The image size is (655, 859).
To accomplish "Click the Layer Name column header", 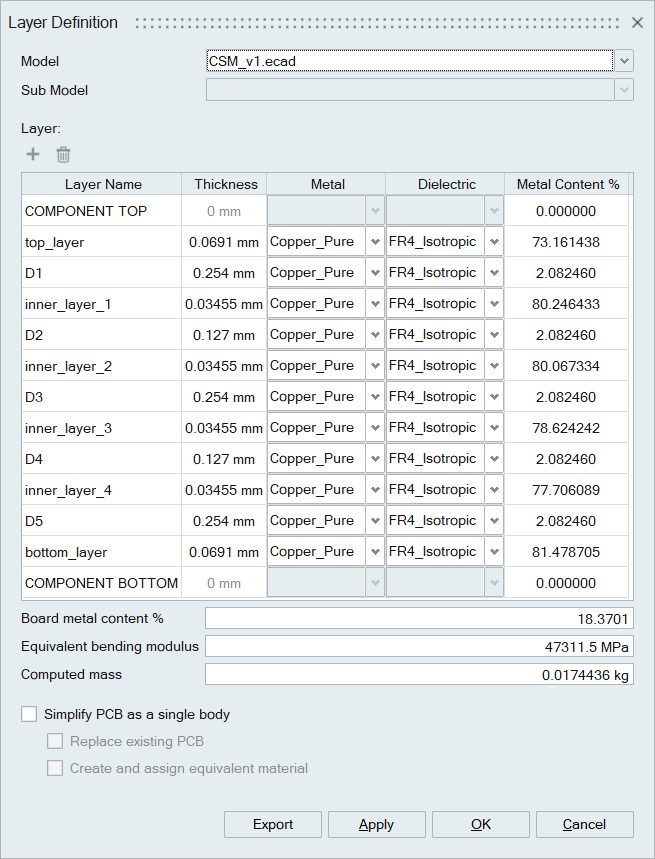I will point(103,184).
